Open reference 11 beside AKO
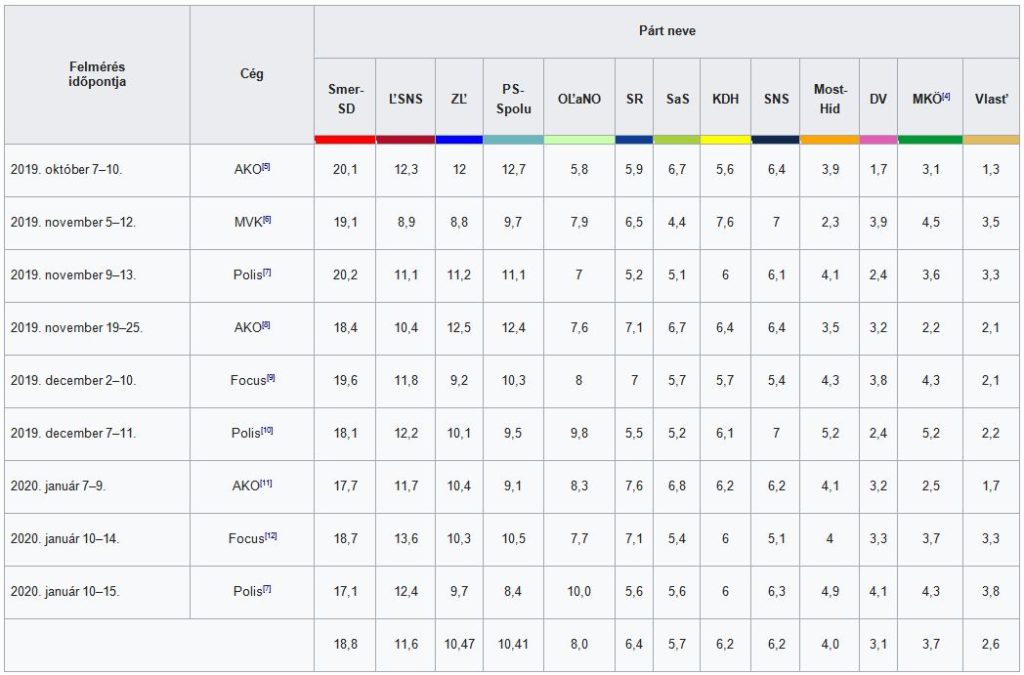 266,484
